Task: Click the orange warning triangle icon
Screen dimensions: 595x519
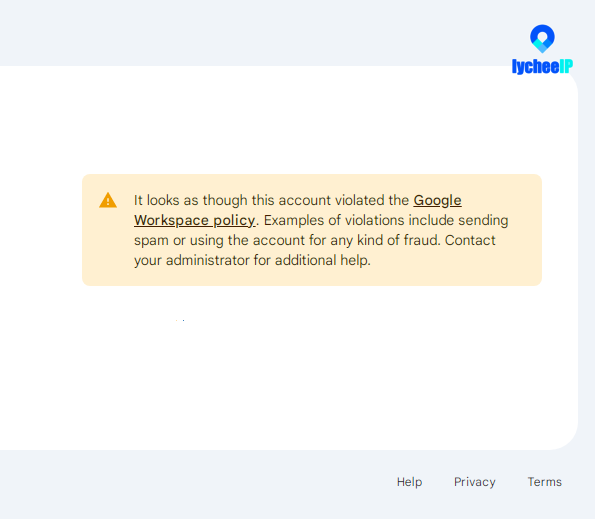Action: click(108, 200)
